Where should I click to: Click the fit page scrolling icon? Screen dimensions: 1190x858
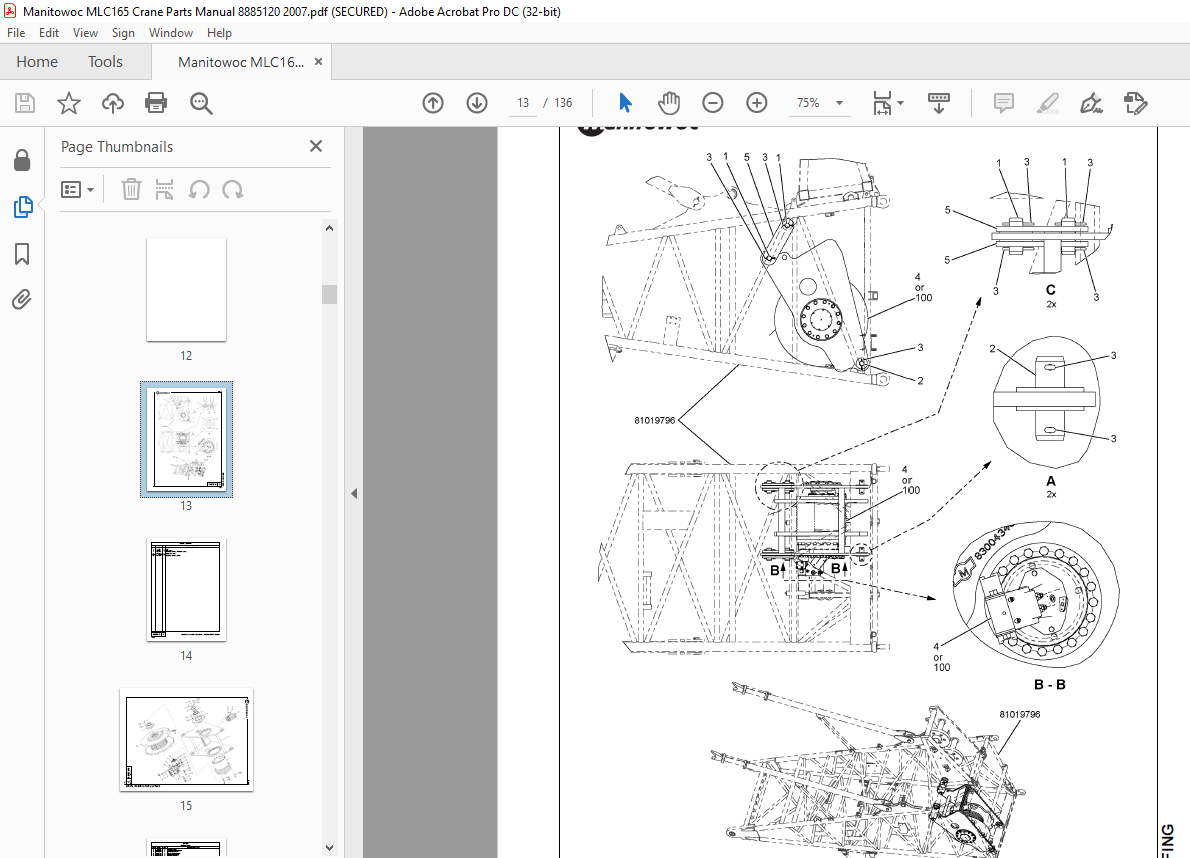coord(882,103)
